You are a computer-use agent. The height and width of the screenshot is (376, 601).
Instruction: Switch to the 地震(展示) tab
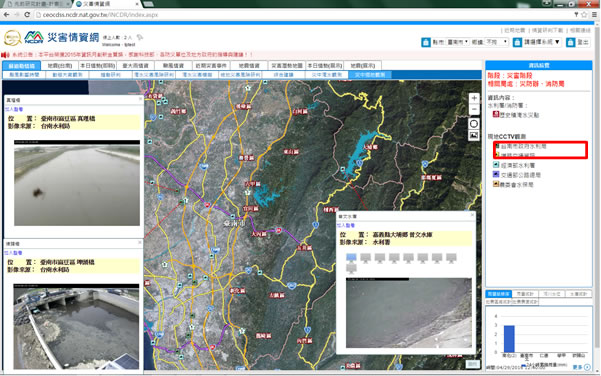[363, 66]
